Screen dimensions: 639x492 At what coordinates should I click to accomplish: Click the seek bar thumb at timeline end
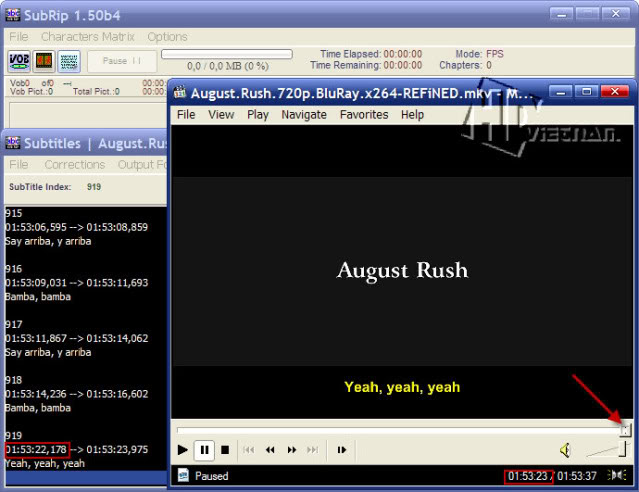pos(625,430)
